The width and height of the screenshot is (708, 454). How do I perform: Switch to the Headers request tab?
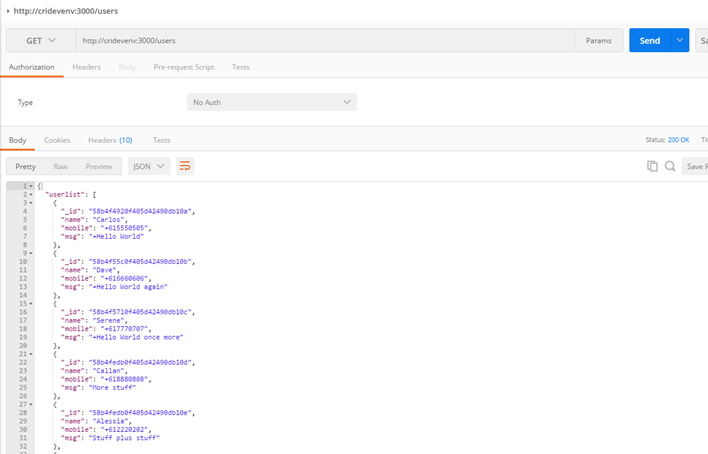pos(86,67)
